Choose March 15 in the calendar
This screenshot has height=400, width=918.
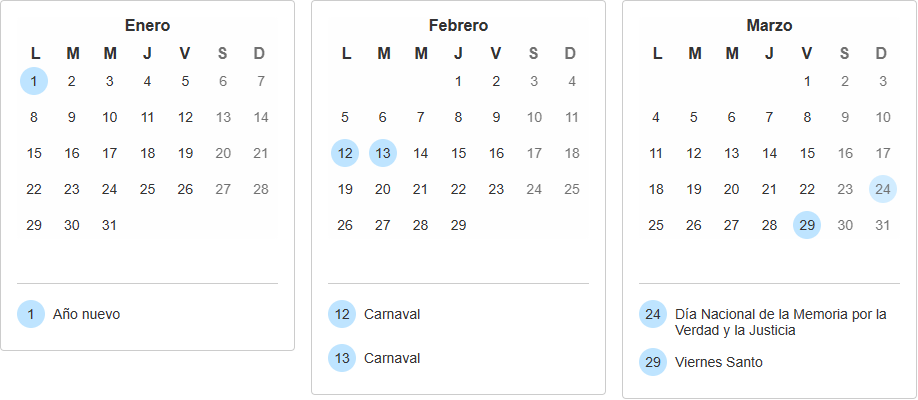[807, 153]
